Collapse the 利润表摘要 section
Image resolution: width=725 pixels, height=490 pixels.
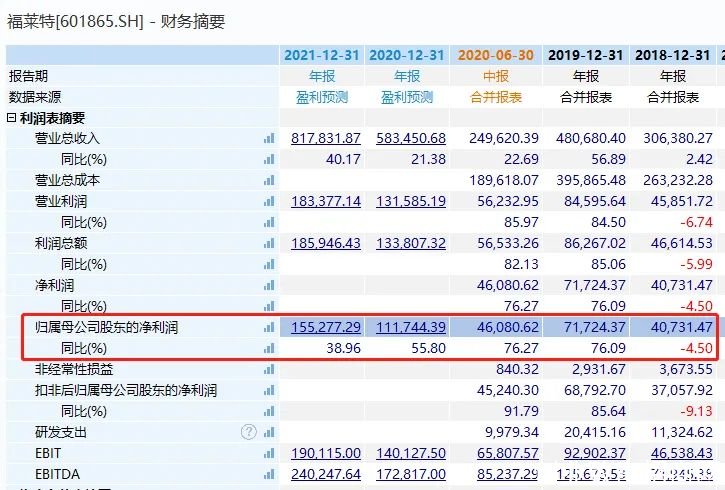coord(12,118)
